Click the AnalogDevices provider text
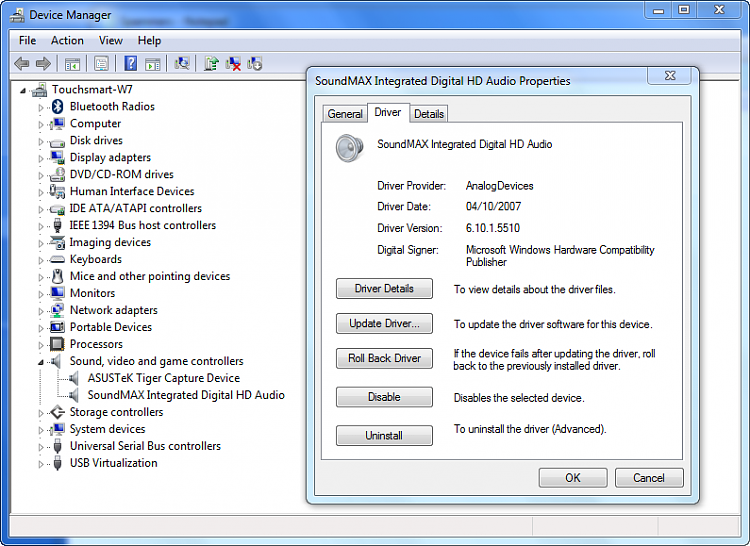The width and height of the screenshot is (750, 546). pyautogui.click(x=499, y=186)
